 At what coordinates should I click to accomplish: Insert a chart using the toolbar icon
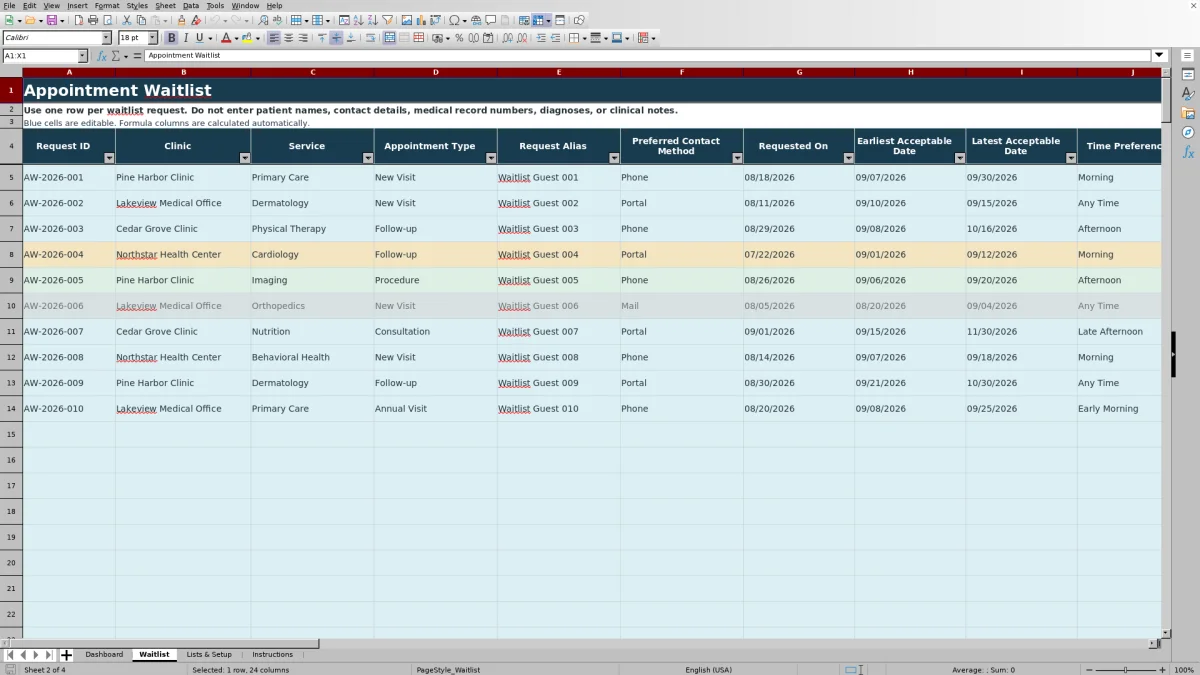coord(420,20)
